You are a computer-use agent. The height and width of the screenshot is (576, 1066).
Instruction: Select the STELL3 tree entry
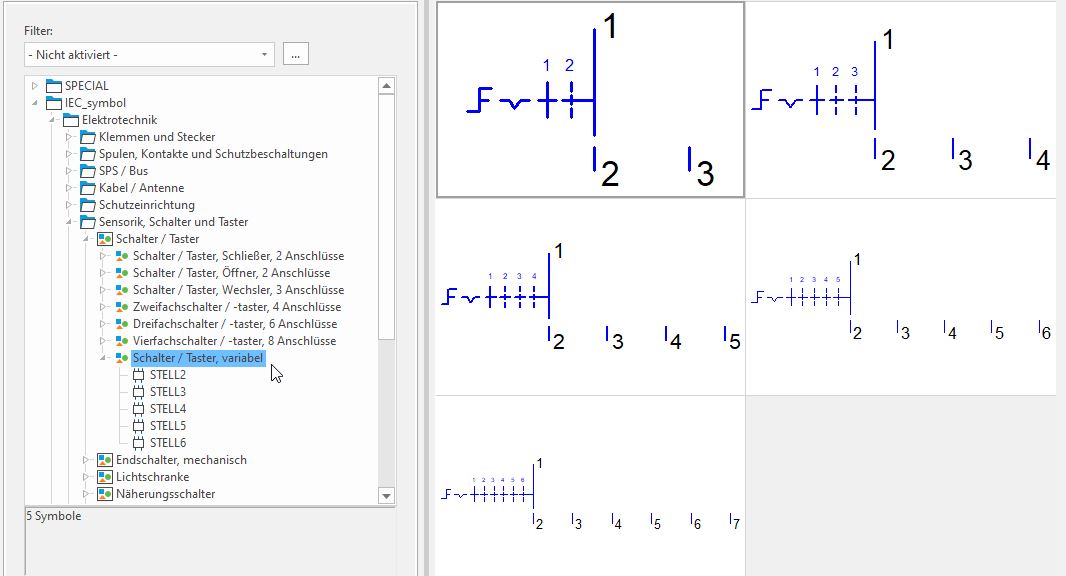click(x=168, y=392)
